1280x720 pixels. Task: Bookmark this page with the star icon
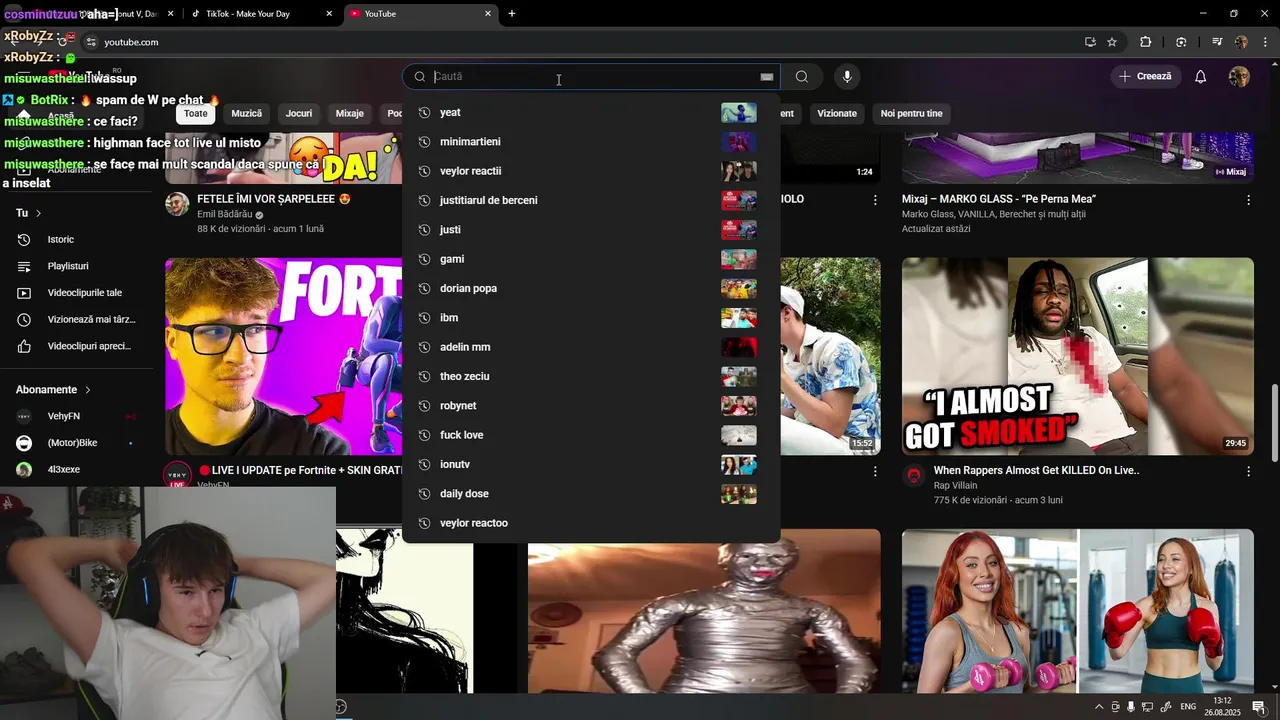pyautogui.click(x=1112, y=42)
